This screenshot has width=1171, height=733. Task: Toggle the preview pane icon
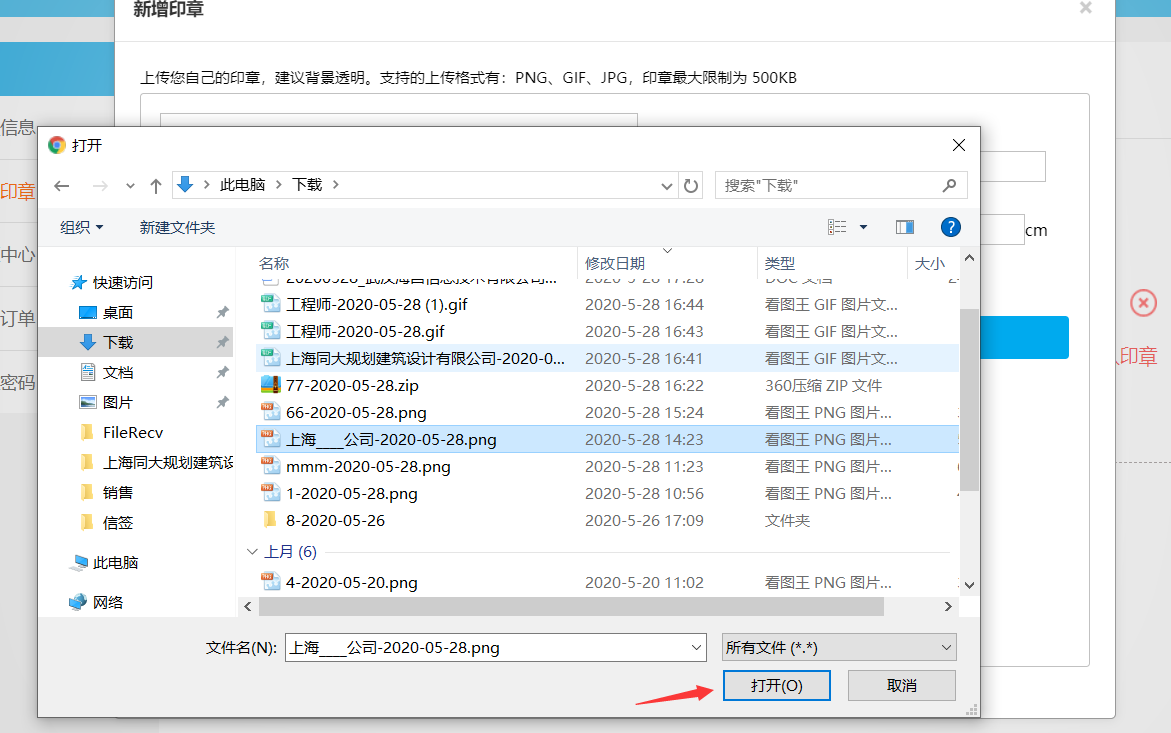tap(905, 227)
